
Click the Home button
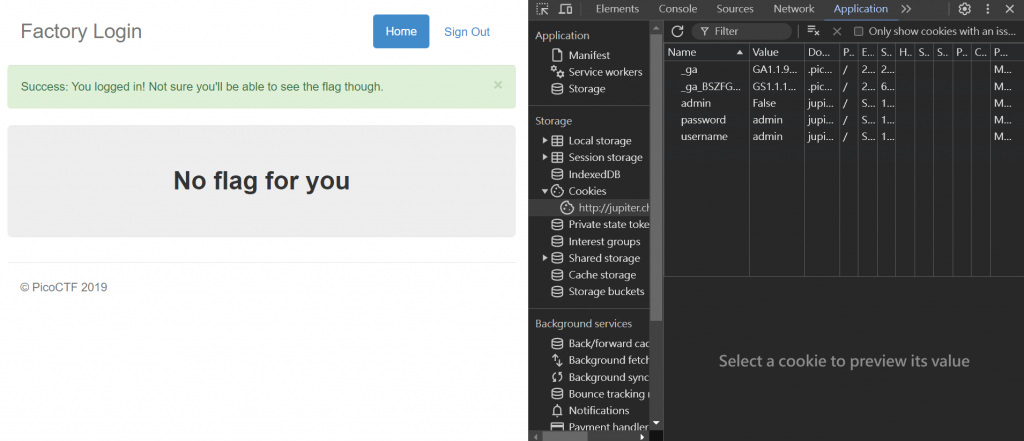point(401,31)
